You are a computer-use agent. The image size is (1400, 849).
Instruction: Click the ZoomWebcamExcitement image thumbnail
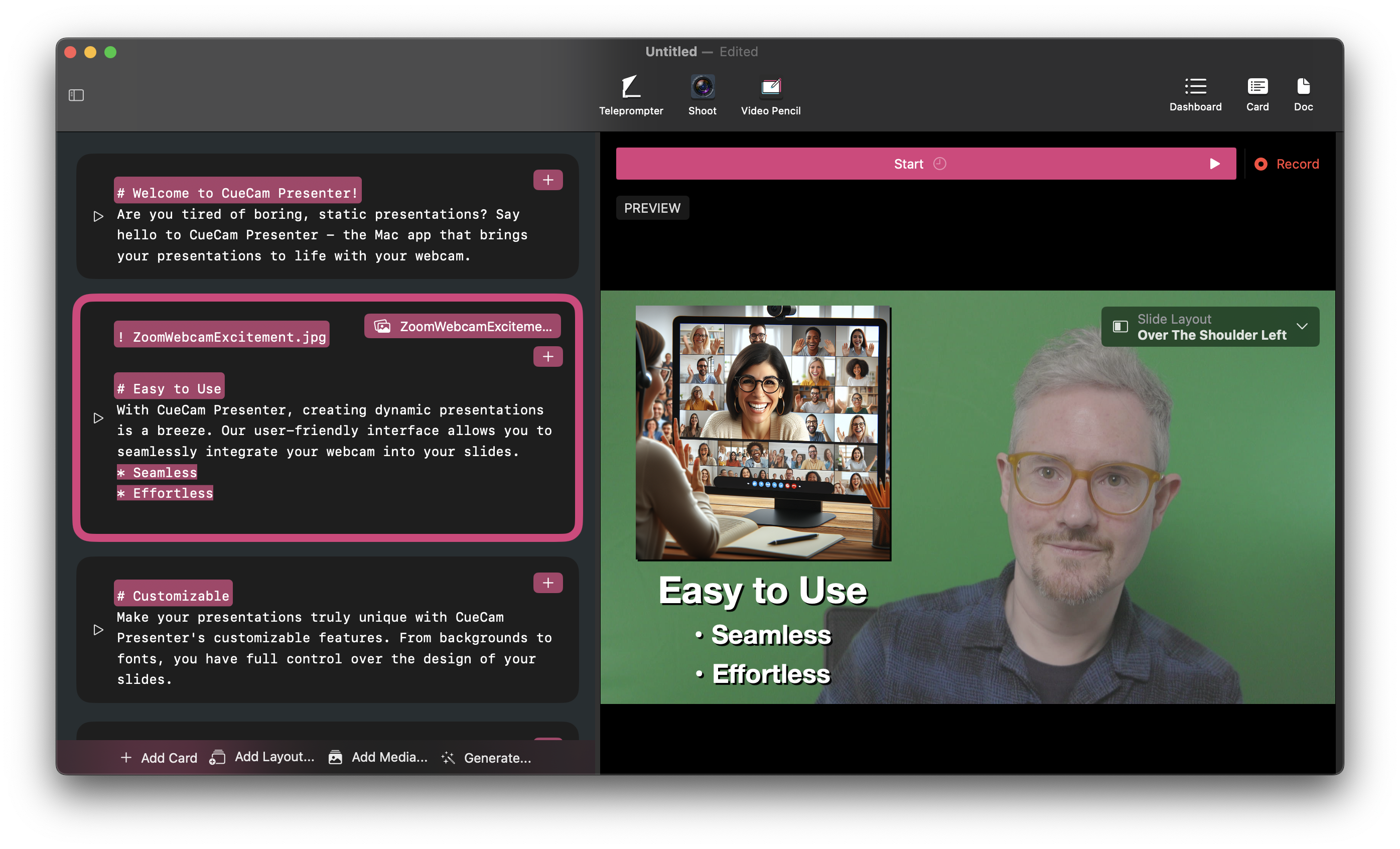click(464, 325)
